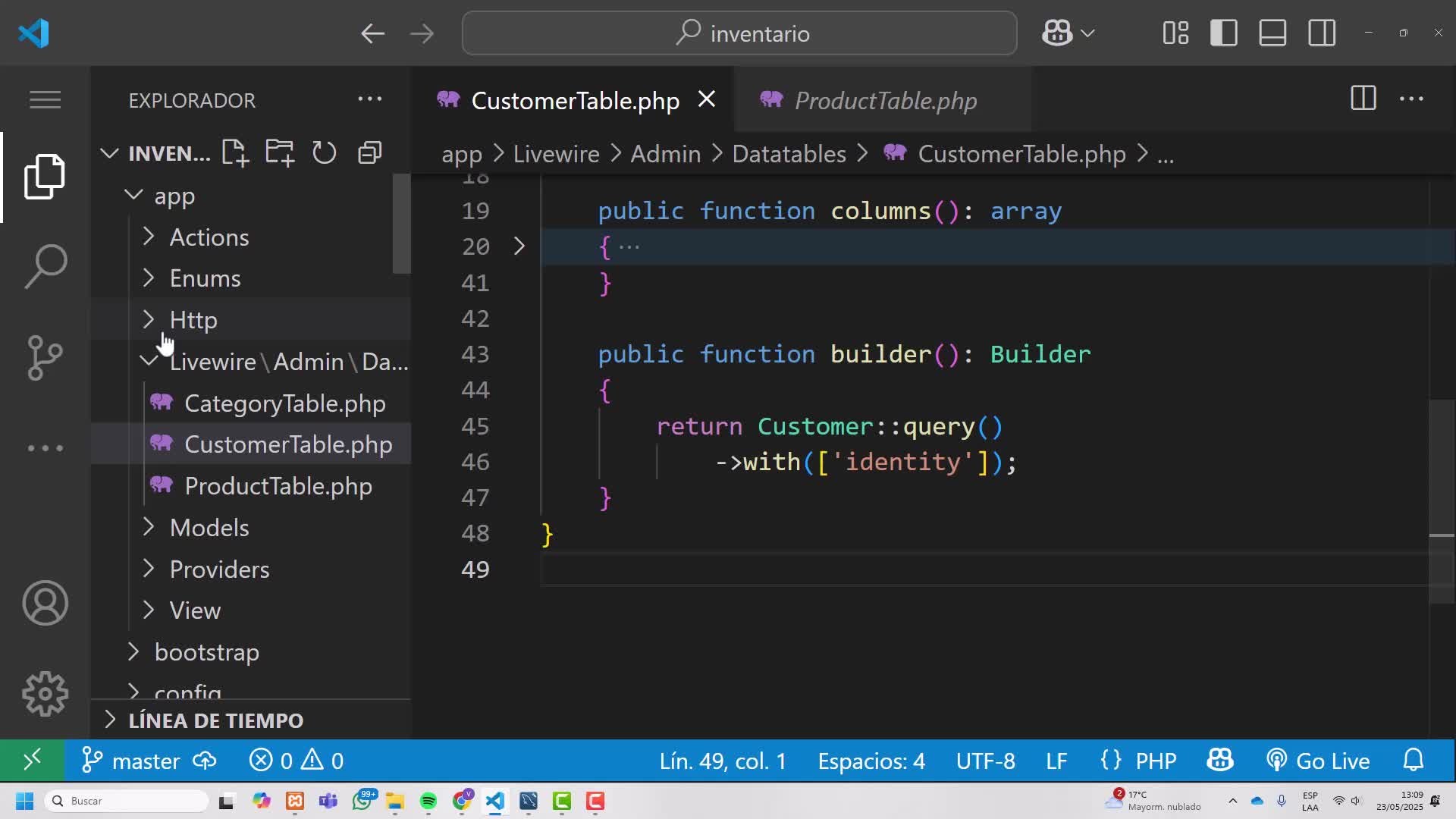Open the Accounts menu icon
The height and width of the screenshot is (819, 1456).
click(x=45, y=603)
